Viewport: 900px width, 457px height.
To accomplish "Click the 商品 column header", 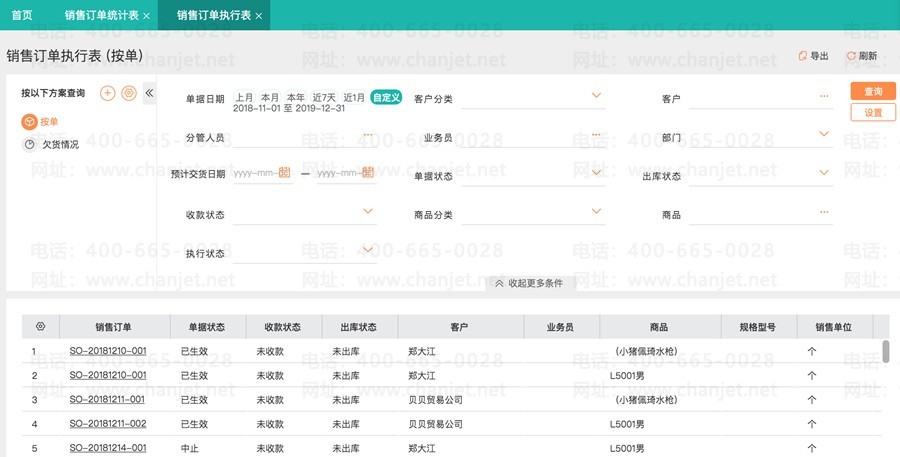I will (x=660, y=327).
